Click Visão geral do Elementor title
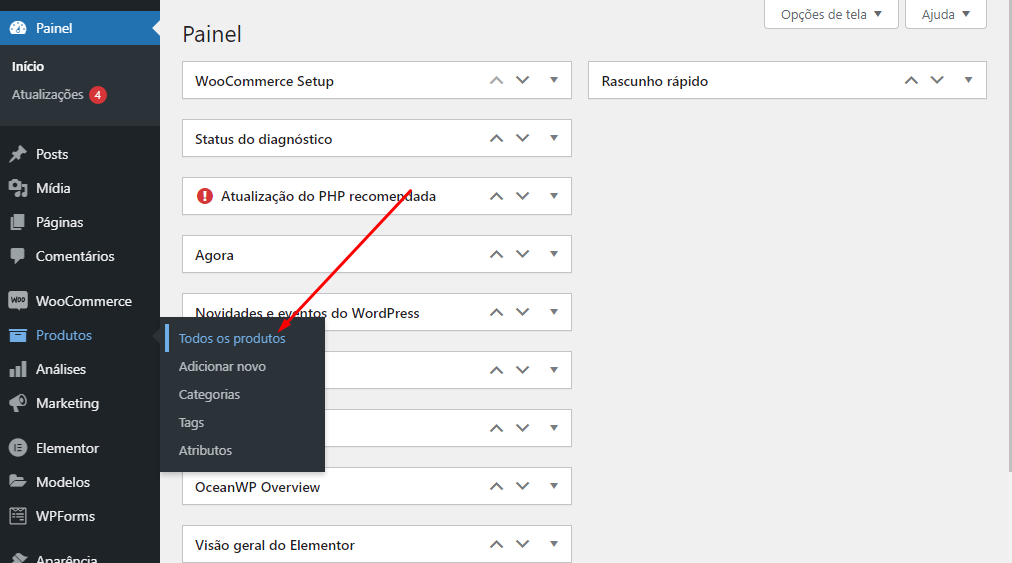The width and height of the screenshot is (1012, 563). (274, 546)
